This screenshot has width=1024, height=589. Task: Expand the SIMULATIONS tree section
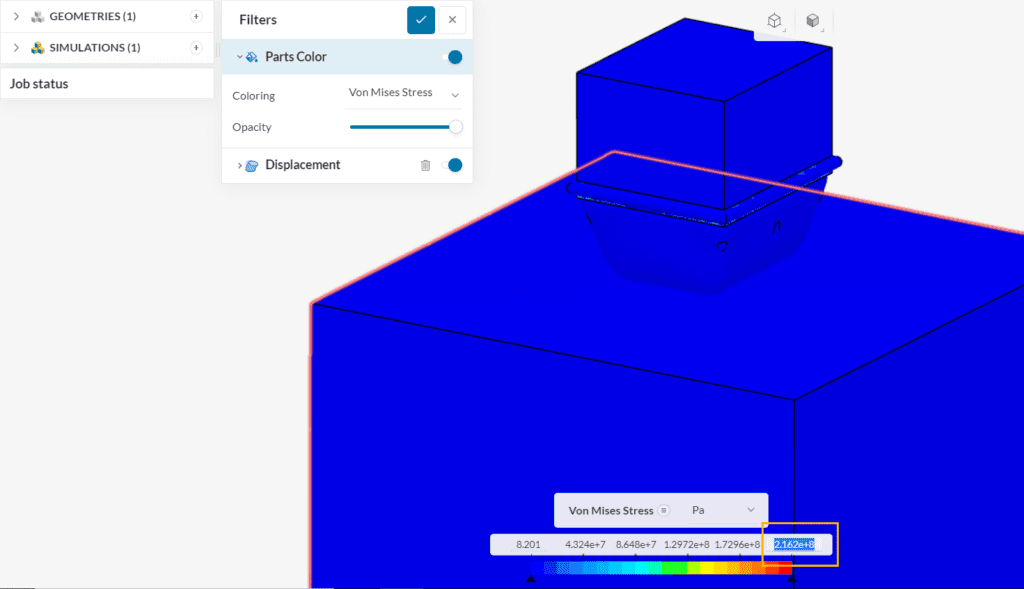tap(16, 47)
